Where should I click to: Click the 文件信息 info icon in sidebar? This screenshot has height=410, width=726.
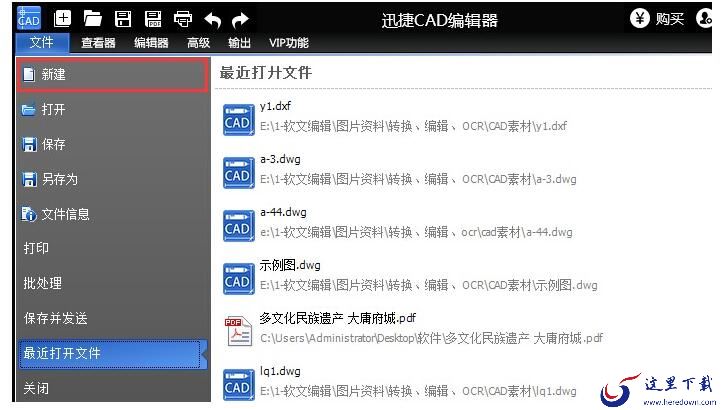pos(29,214)
